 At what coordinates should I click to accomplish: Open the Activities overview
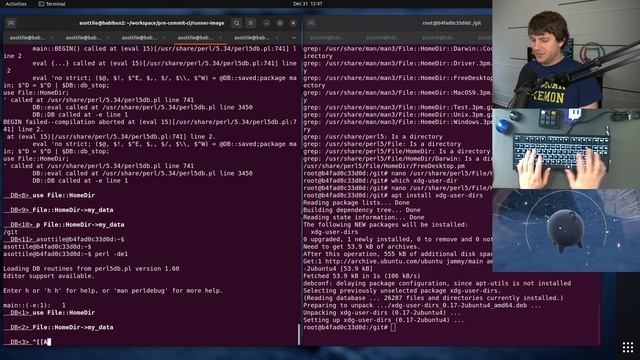coord(16,4)
